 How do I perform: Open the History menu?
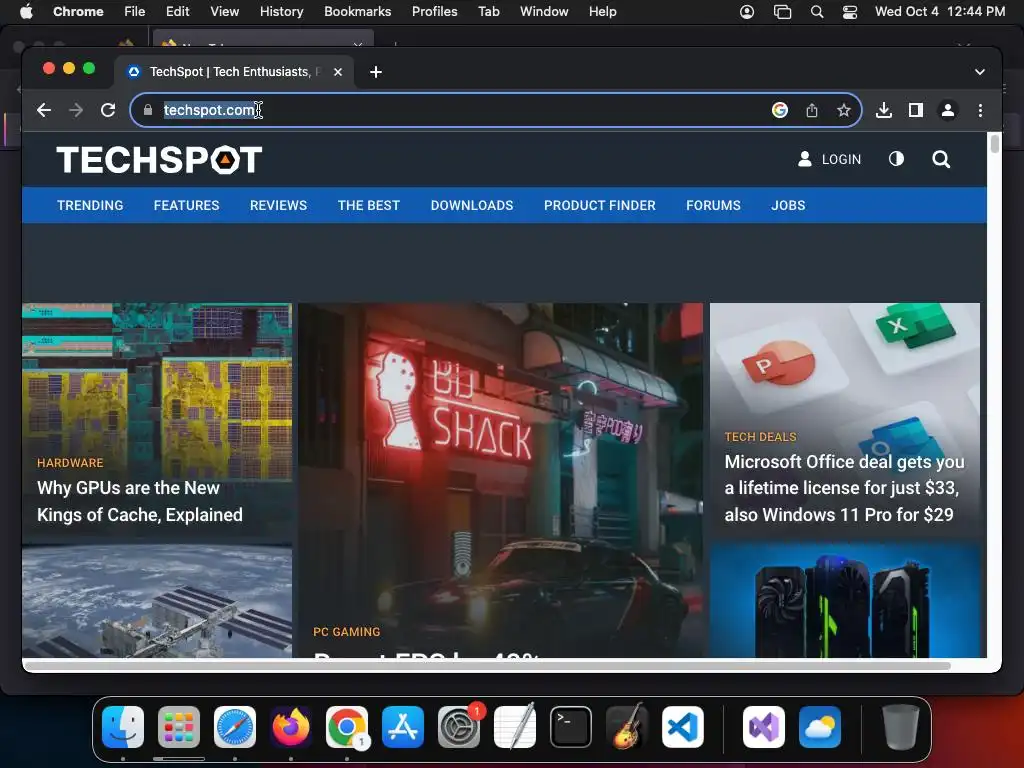(281, 11)
